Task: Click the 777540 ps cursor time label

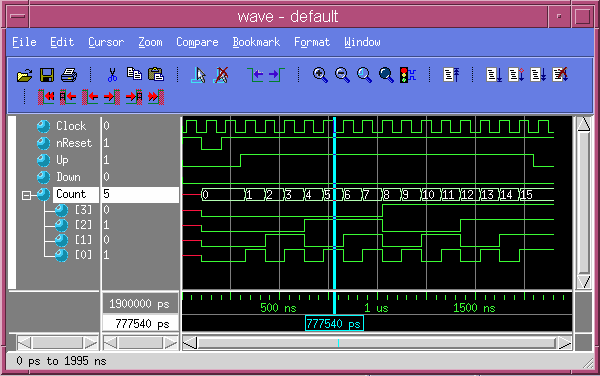Action: click(334, 324)
